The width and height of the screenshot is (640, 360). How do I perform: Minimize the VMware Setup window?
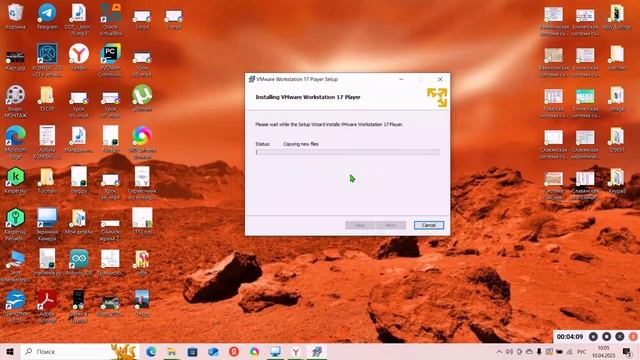pos(401,79)
